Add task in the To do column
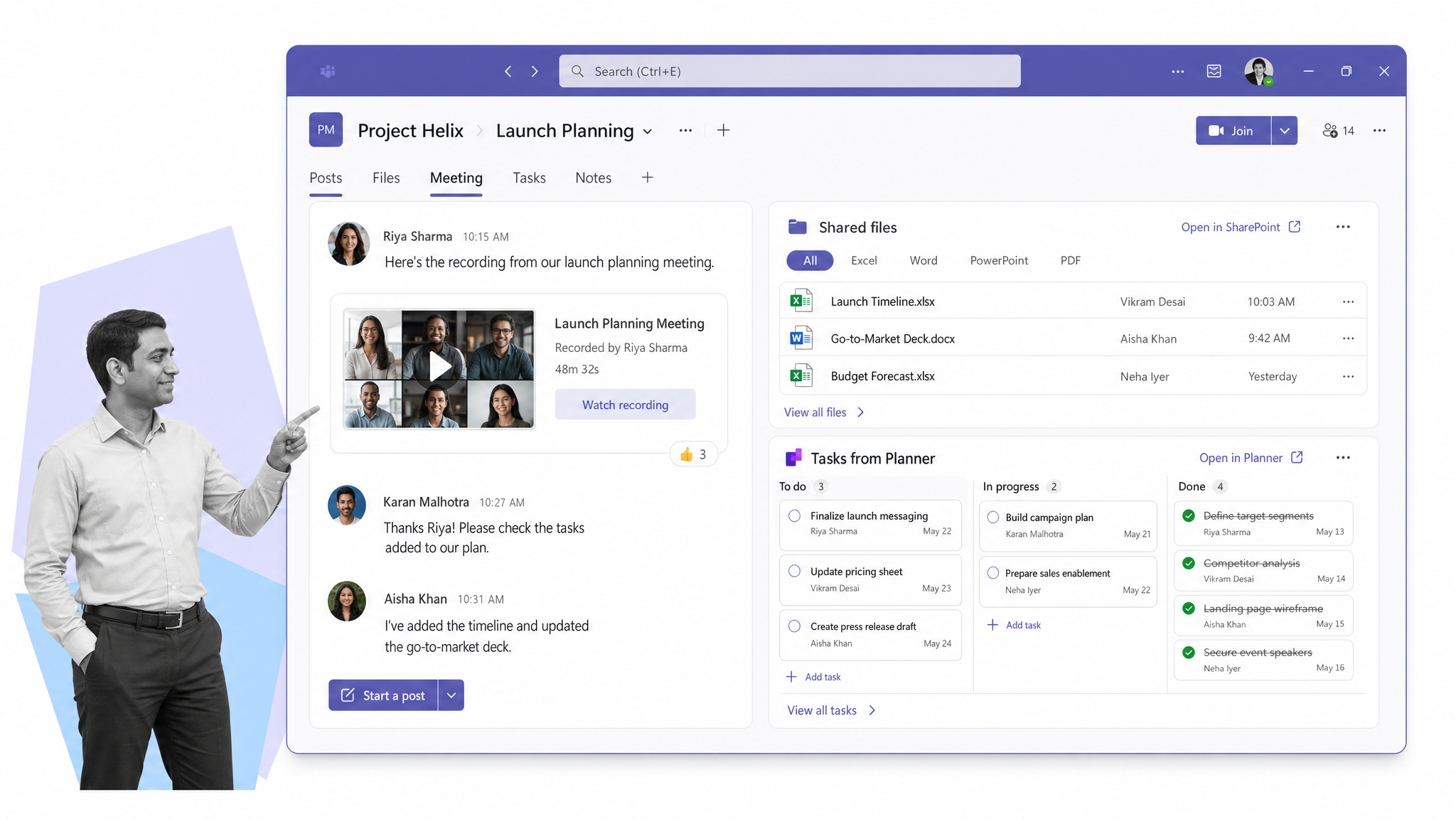This screenshot has width=1456, height=819. click(813, 677)
